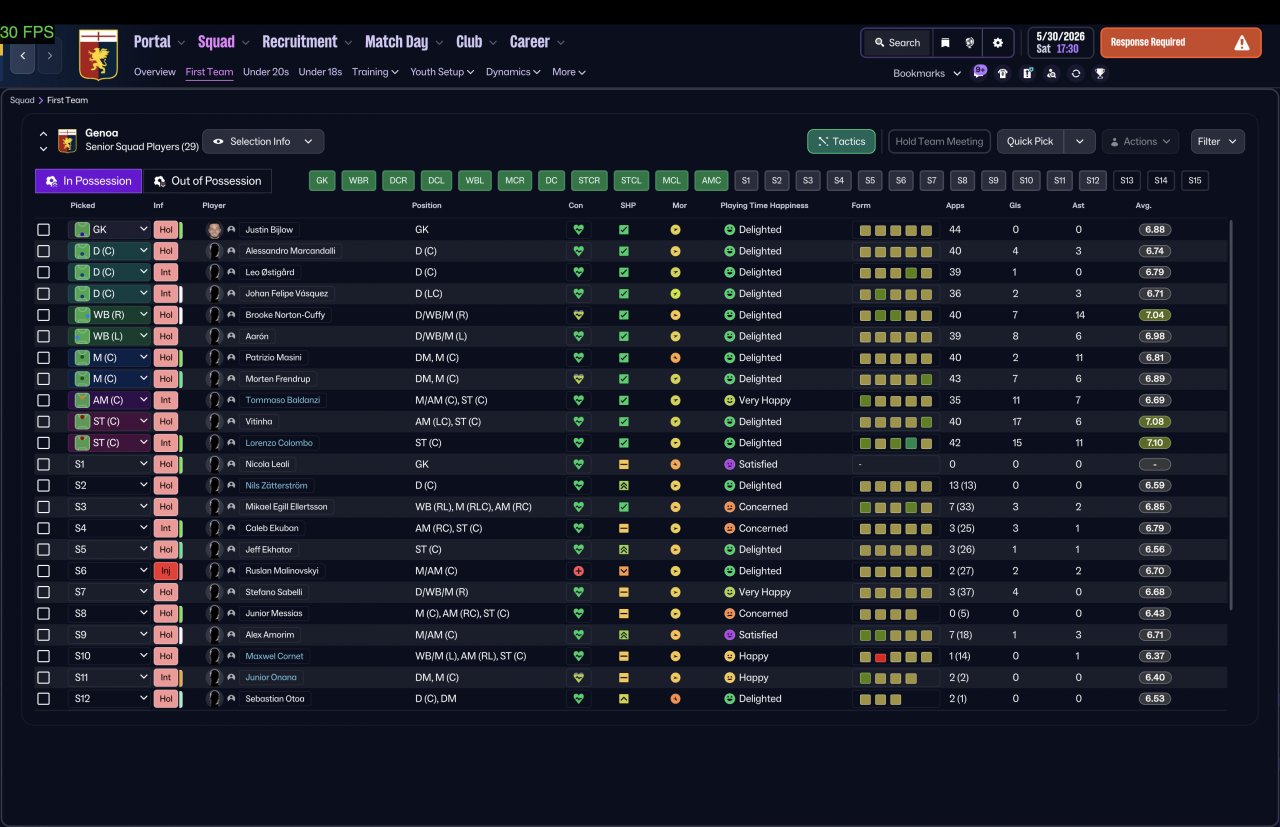Screen dimensions: 1280x827
Task: Click the Genoa club crest logo
Action: (x=98, y=55)
